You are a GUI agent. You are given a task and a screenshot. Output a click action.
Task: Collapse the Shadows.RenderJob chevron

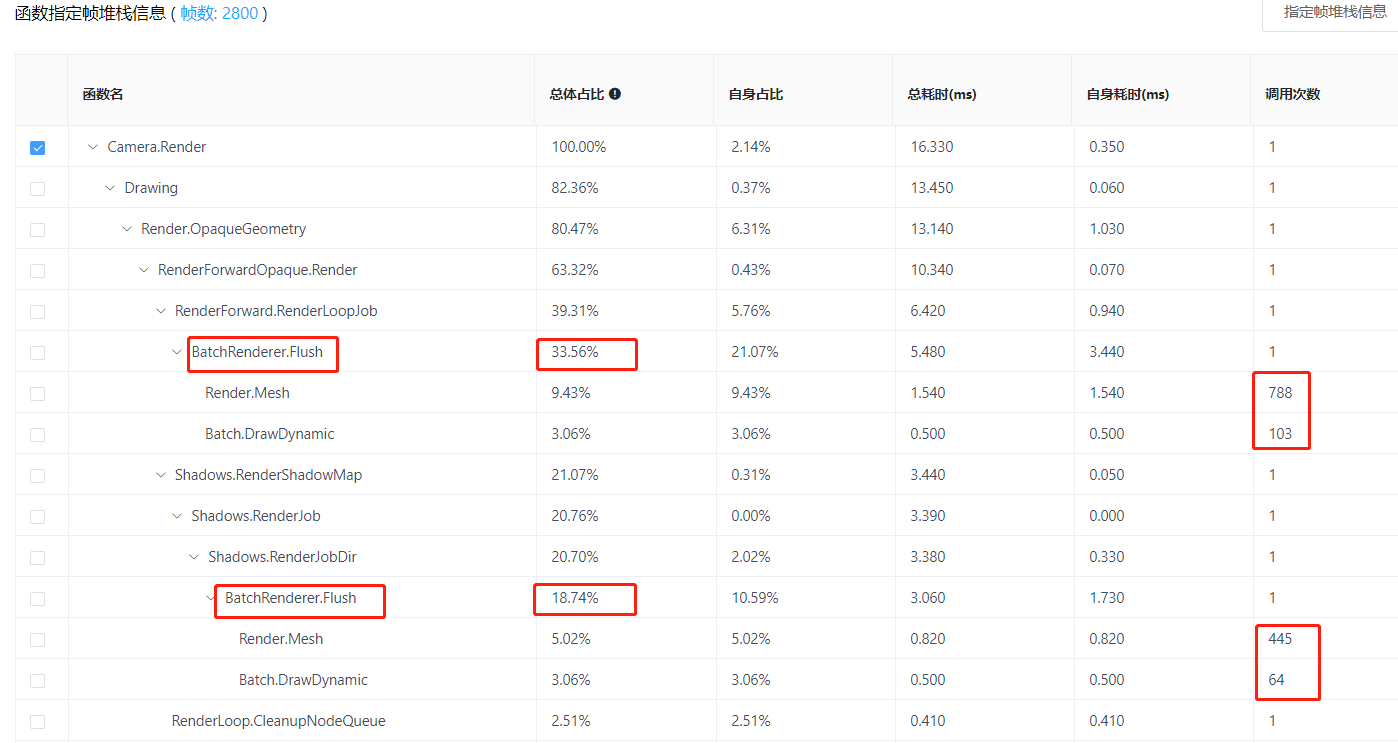pos(178,516)
